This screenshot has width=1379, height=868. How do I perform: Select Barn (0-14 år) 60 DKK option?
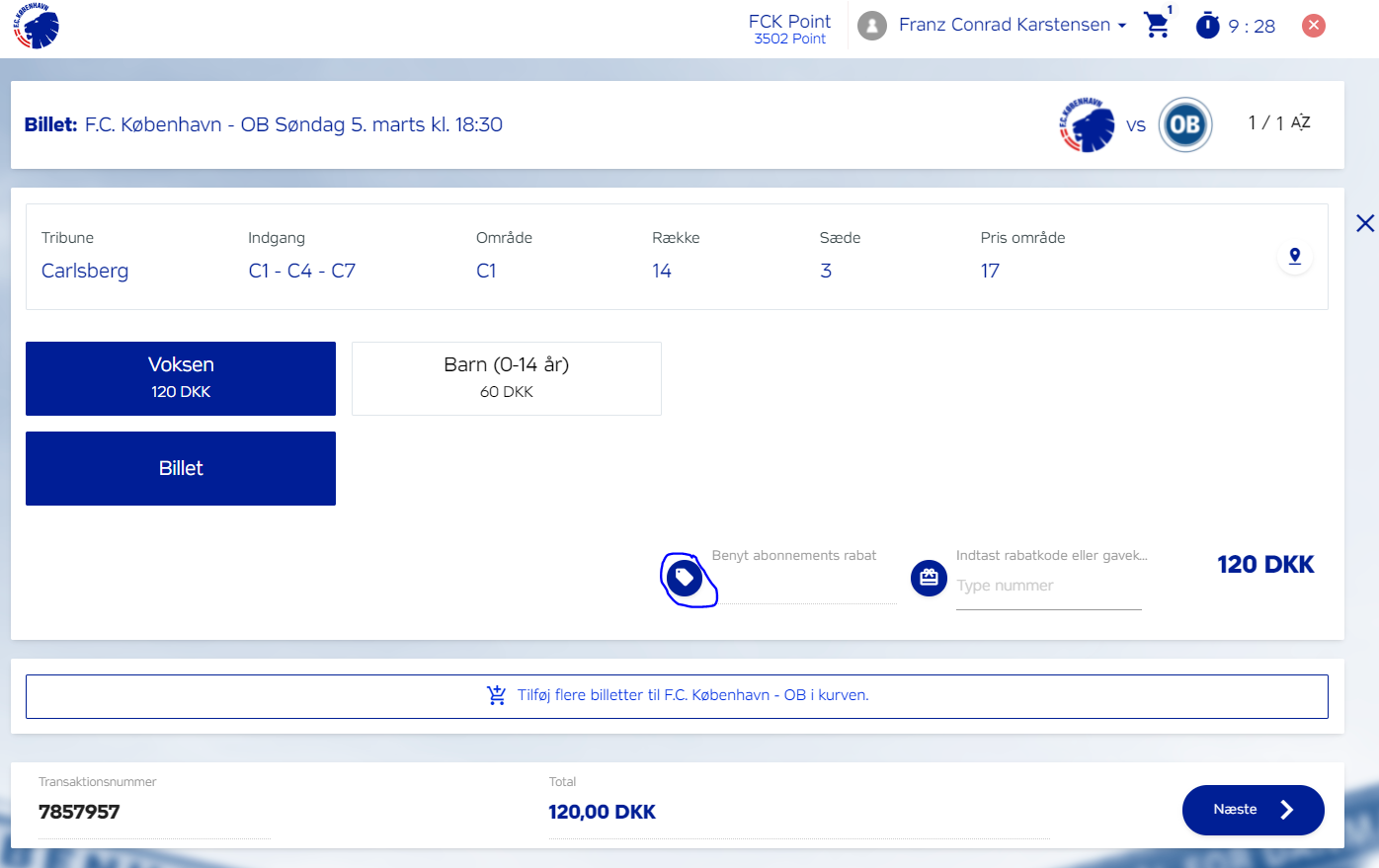pos(506,378)
